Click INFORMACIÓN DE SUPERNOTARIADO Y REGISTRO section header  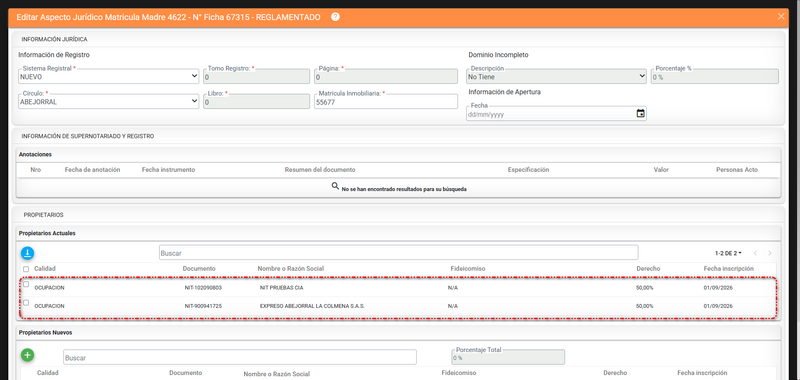coord(88,136)
